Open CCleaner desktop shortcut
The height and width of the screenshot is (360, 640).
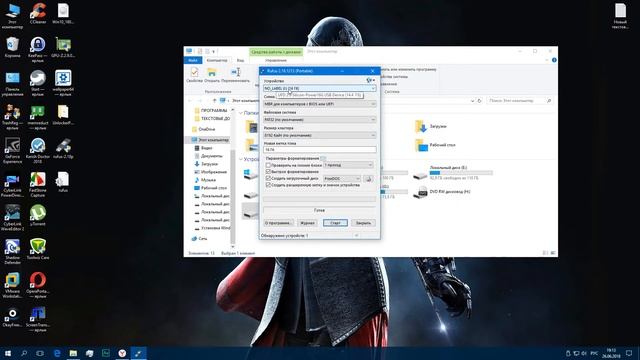coord(38,13)
